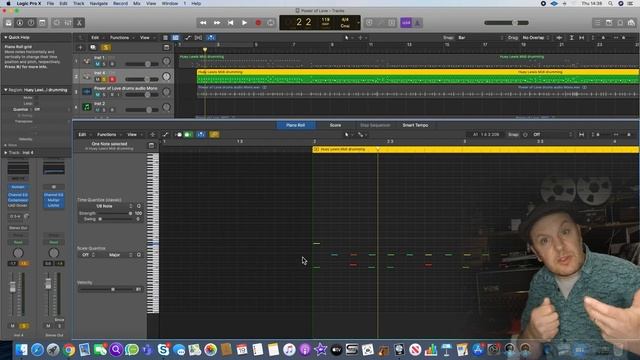This screenshot has height=360, width=640.
Task: Click the red Record button
Action: (258, 23)
